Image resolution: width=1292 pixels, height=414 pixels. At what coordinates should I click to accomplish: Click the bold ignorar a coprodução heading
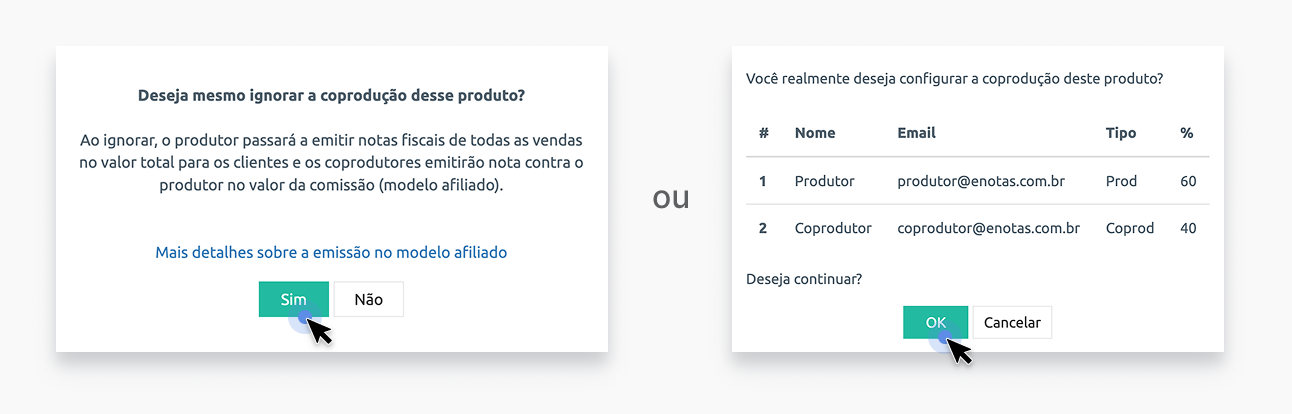[x=331, y=96]
